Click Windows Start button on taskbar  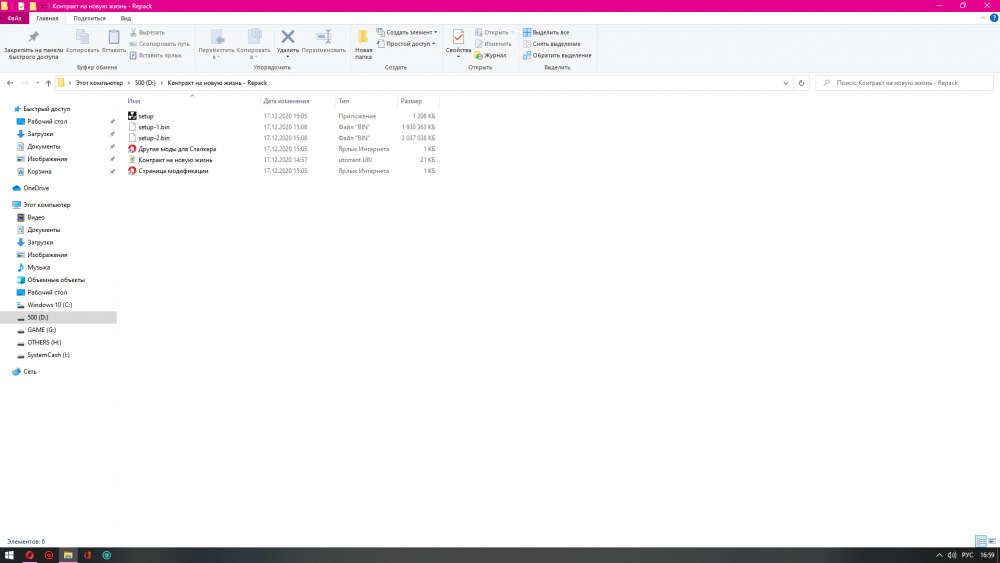pos(9,555)
